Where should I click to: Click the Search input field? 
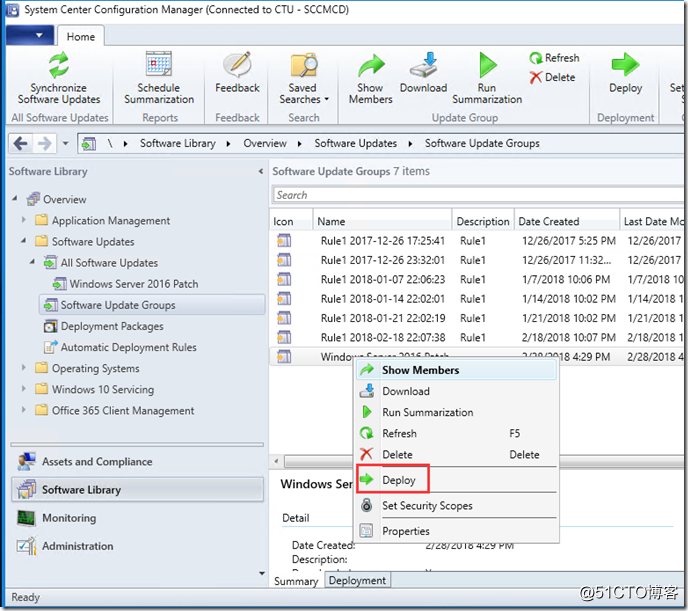coord(477,195)
